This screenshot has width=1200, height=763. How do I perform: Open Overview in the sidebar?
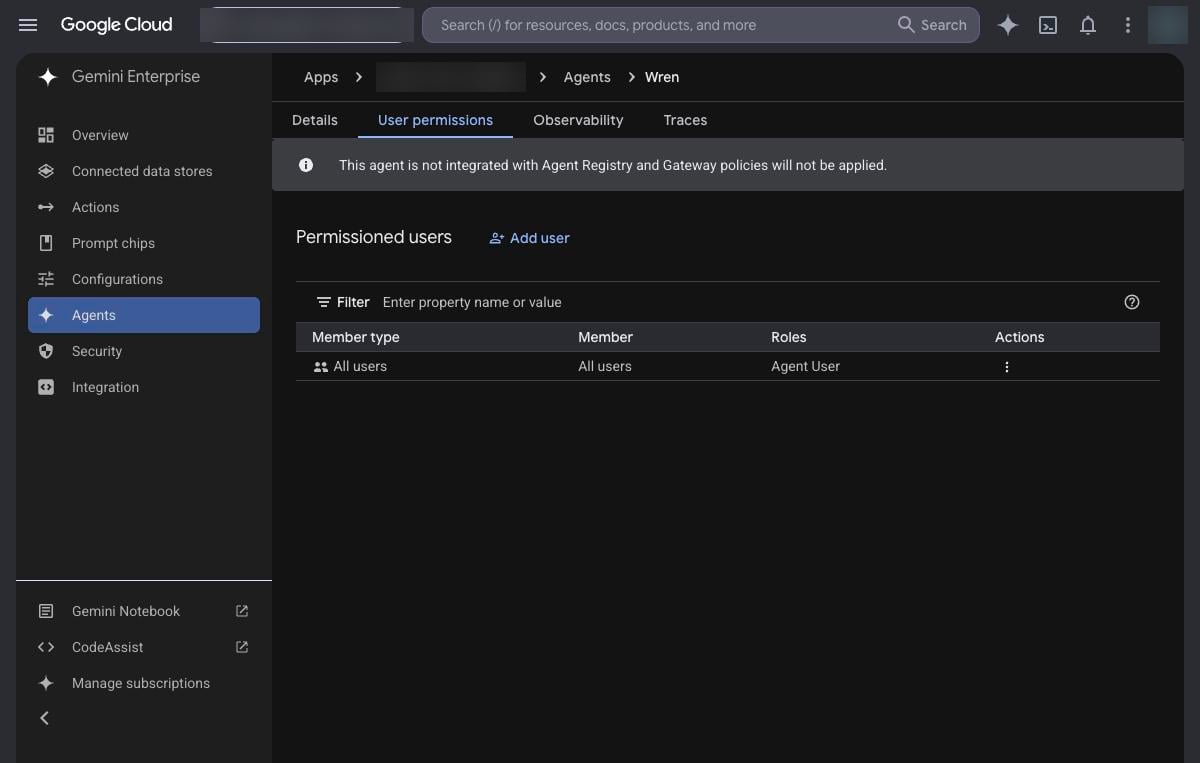pos(144,135)
